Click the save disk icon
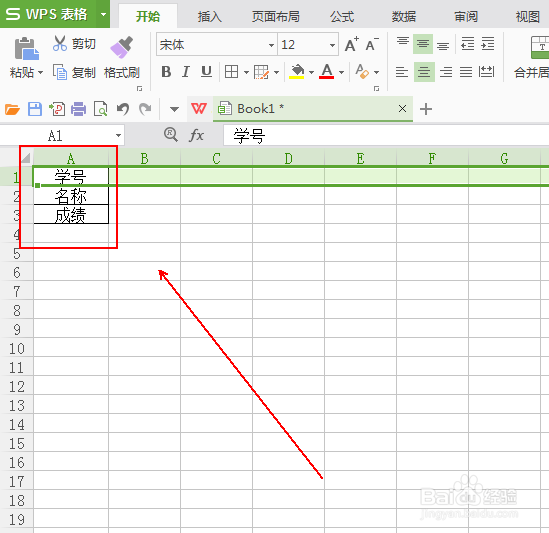The width and height of the screenshot is (549, 533). [x=35, y=109]
